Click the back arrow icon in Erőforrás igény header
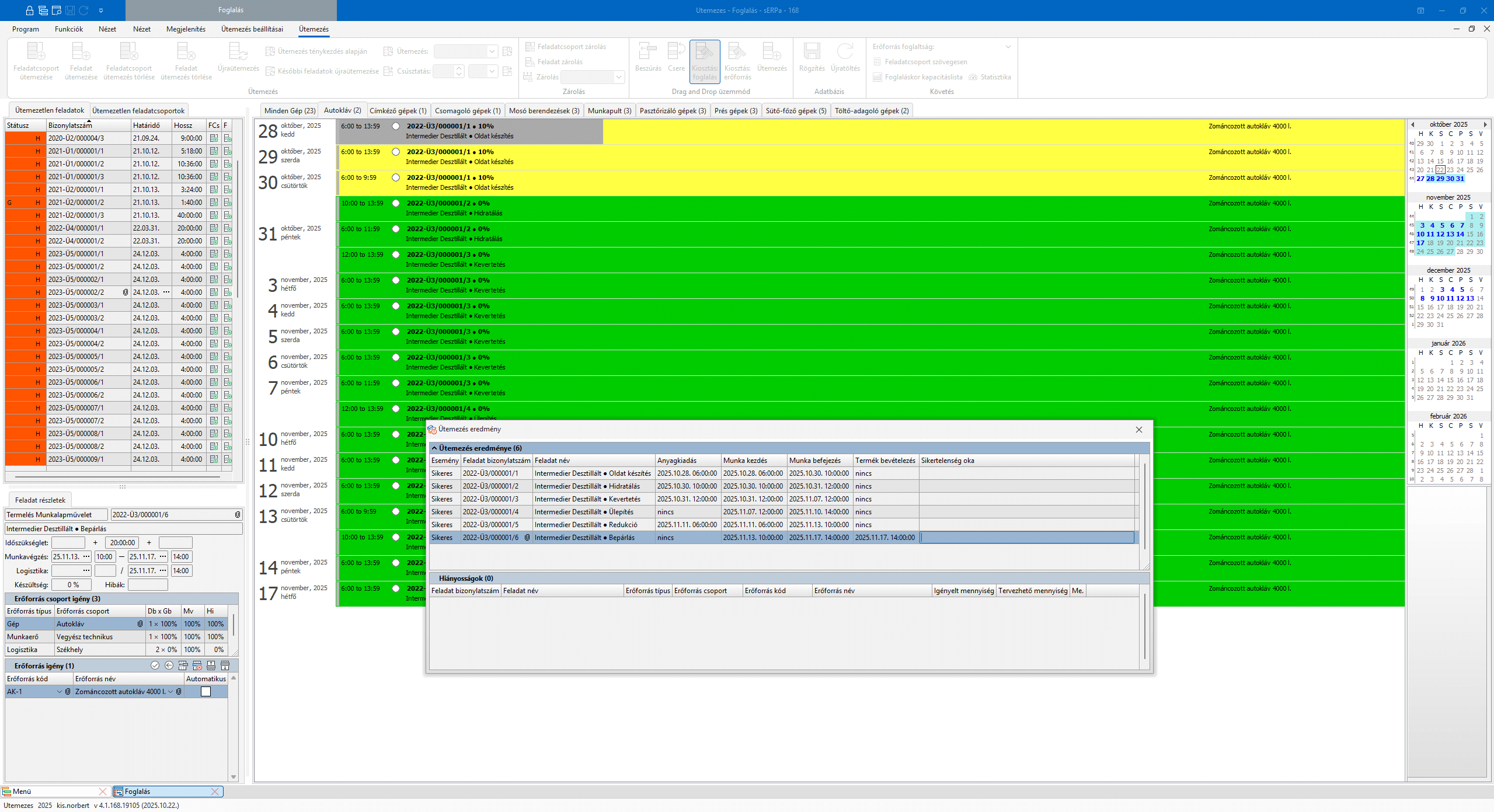The width and height of the screenshot is (1494, 812). click(169, 665)
